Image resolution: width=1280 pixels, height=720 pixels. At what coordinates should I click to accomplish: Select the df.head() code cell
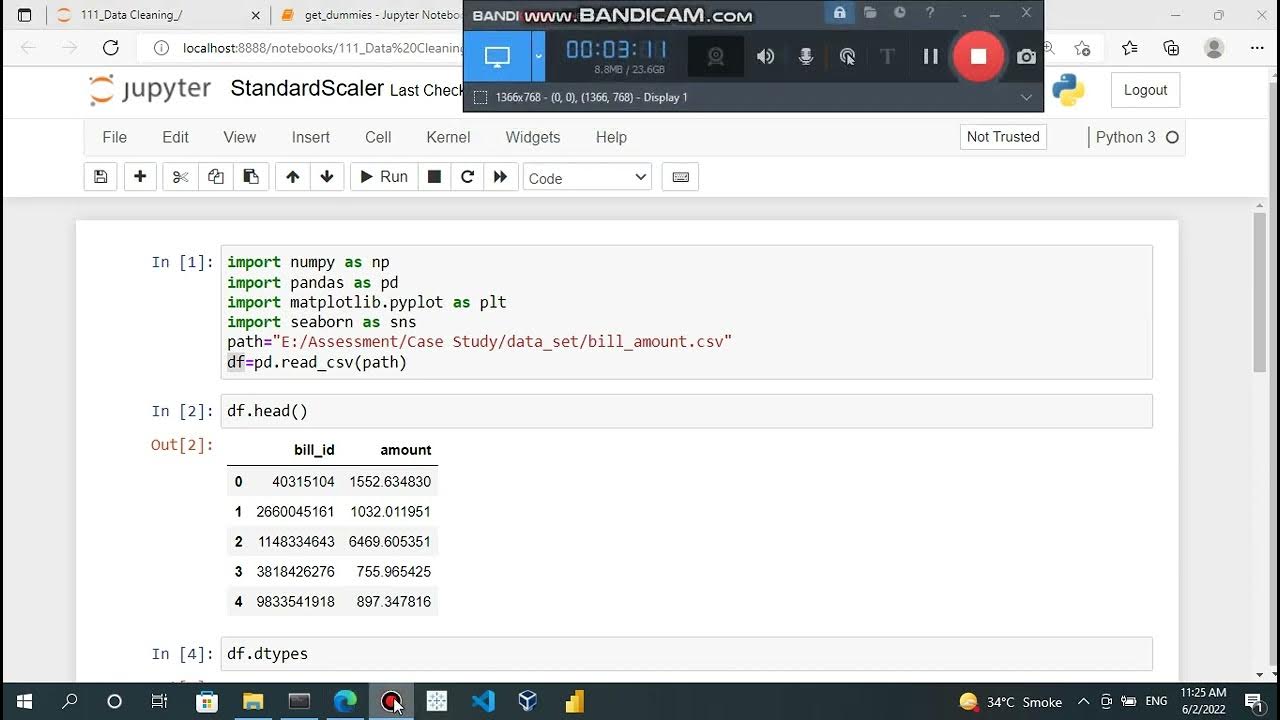pos(686,411)
